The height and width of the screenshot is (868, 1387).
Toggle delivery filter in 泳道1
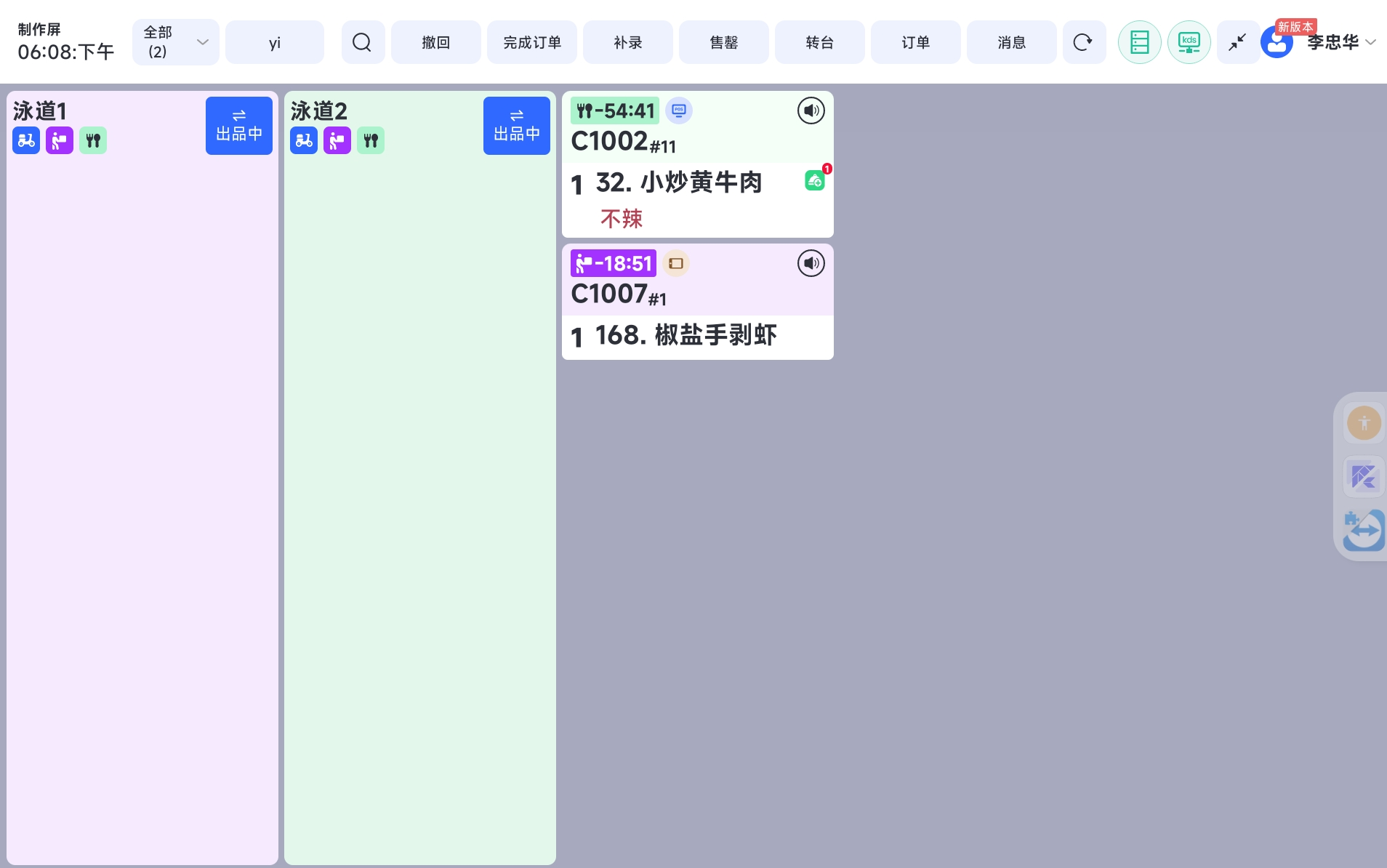tap(26, 140)
